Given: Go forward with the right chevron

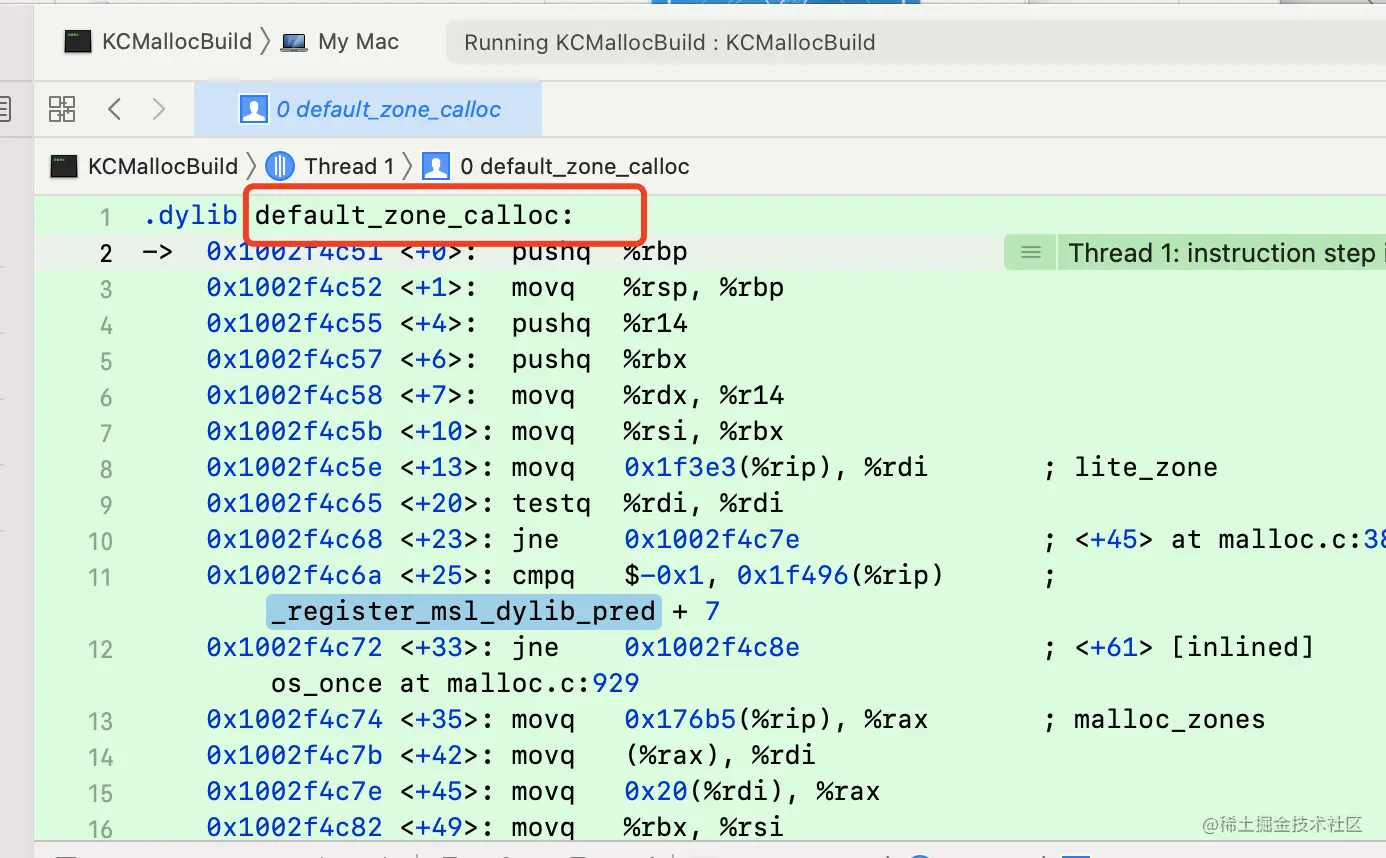Looking at the screenshot, I should (158, 109).
